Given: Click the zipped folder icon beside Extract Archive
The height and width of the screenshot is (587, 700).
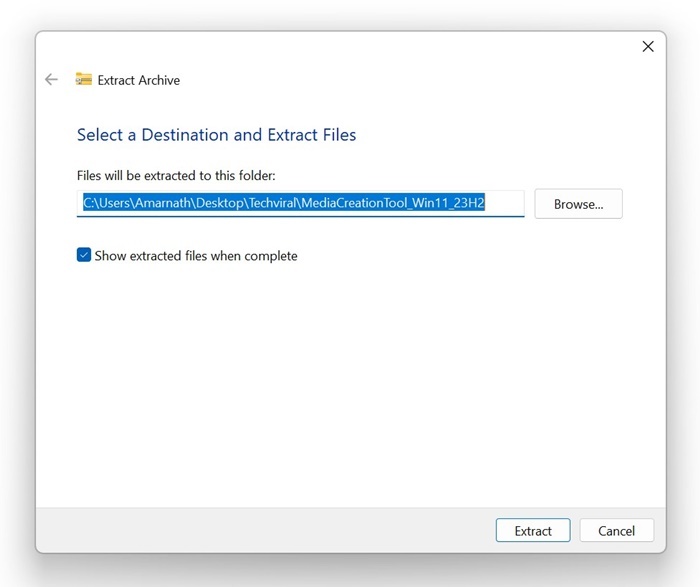Looking at the screenshot, I should click(x=83, y=79).
